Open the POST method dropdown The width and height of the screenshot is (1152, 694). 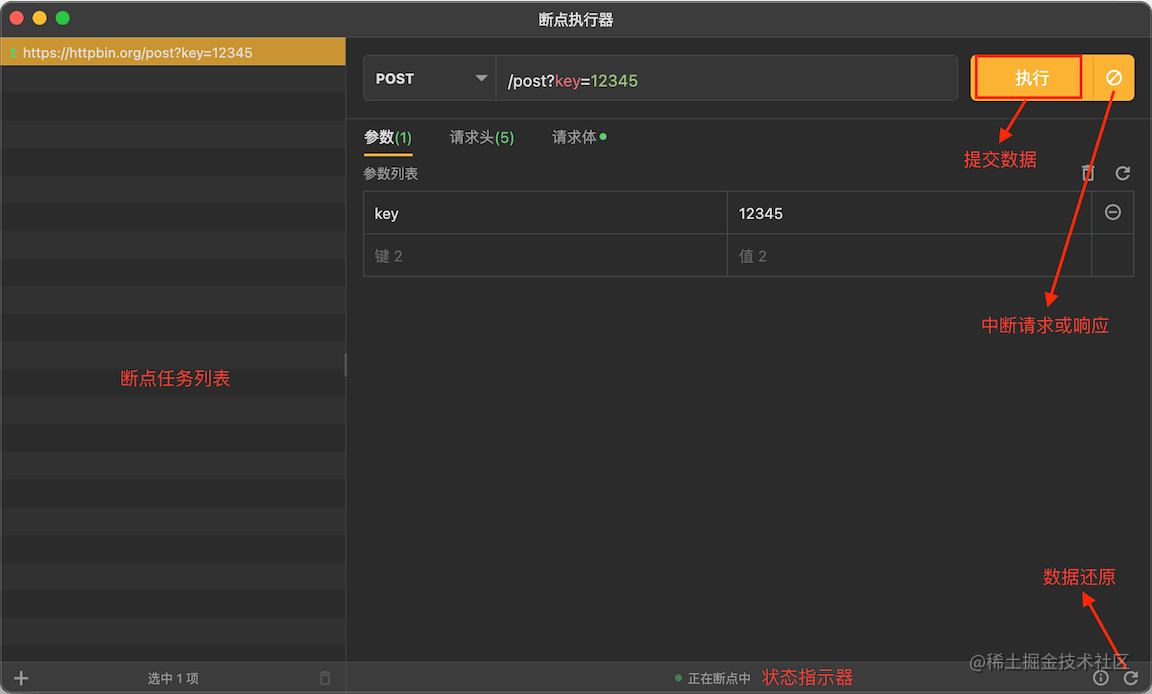(420, 78)
